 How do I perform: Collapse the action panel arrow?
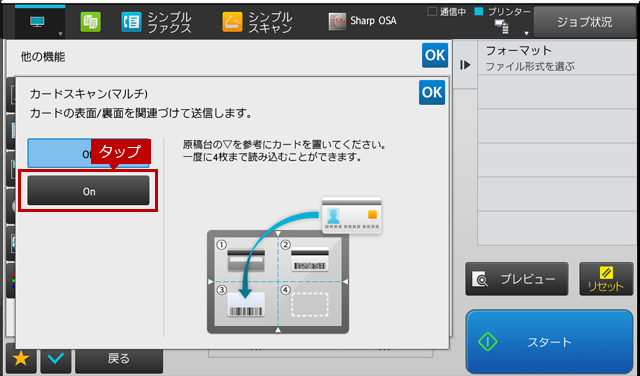point(465,65)
